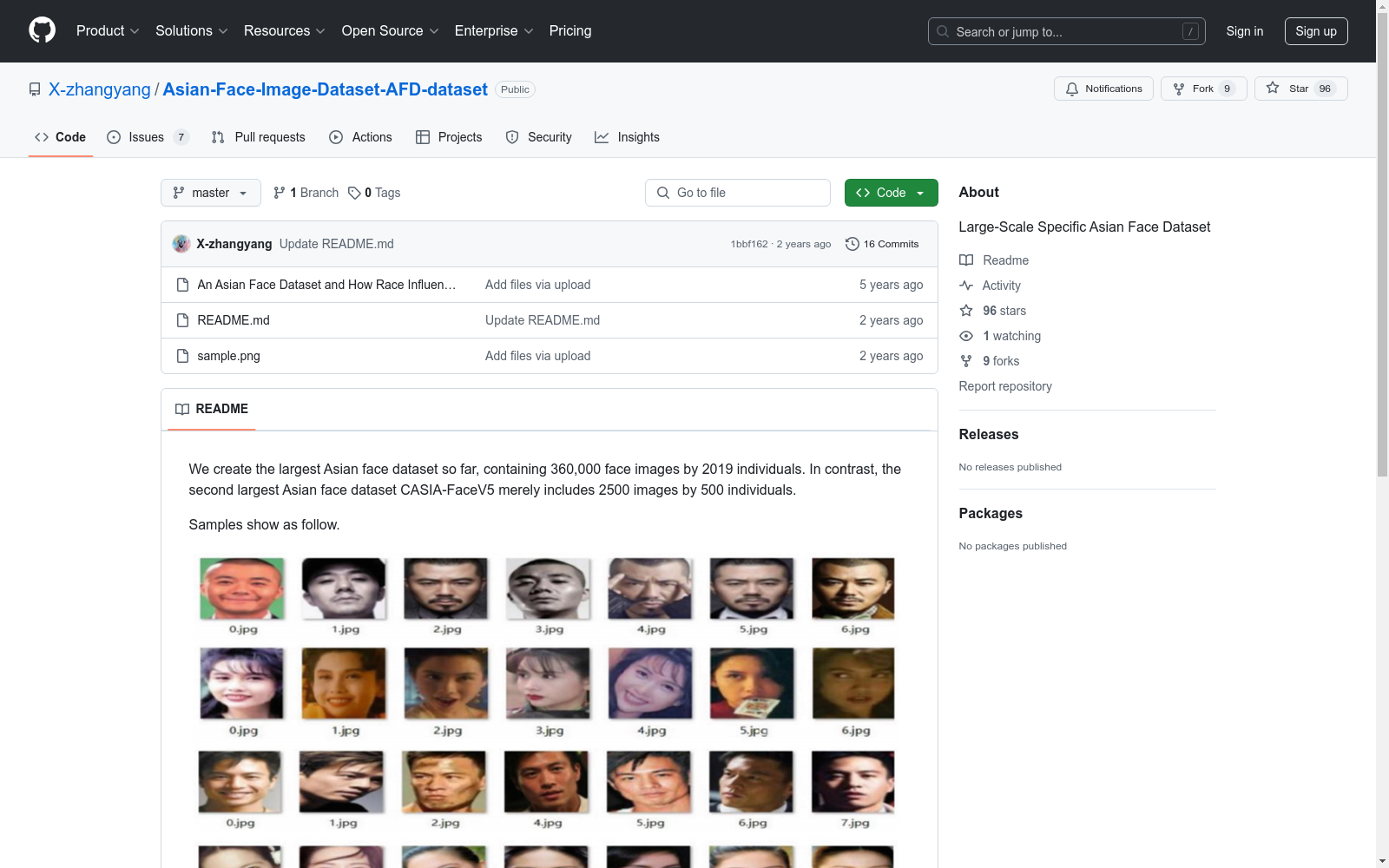The image size is (1389, 868).
Task: Expand the Product menu
Action: tap(107, 31)
